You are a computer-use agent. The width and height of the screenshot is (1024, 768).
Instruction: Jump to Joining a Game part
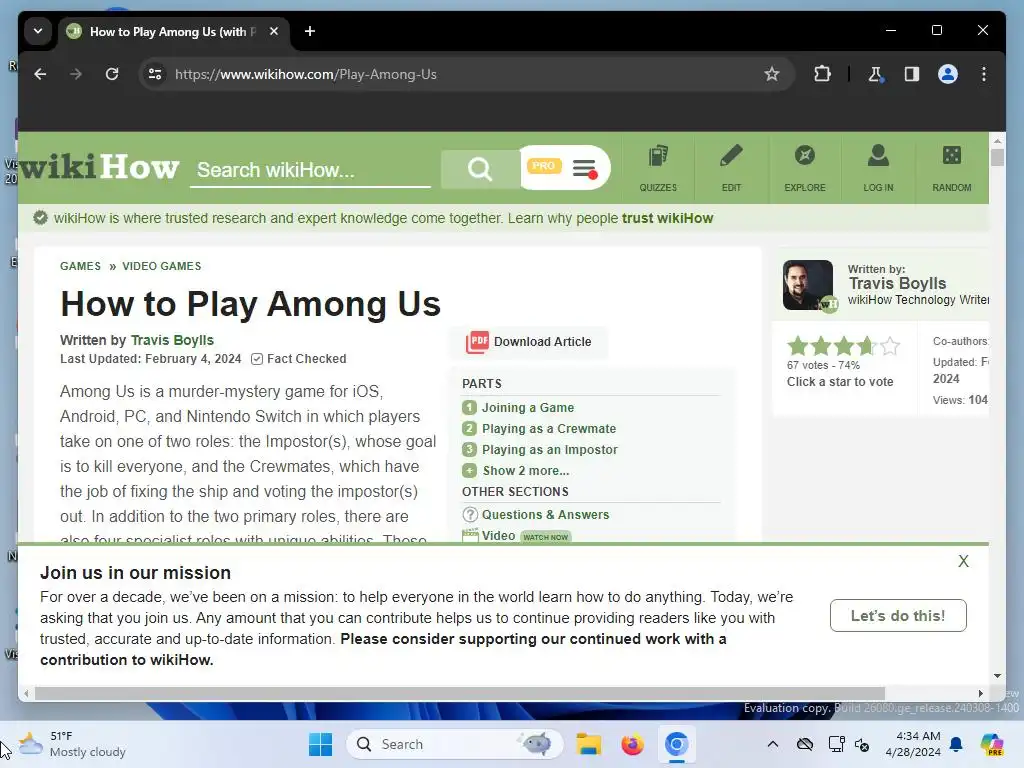pyautogui.click(x=528, y=408)
